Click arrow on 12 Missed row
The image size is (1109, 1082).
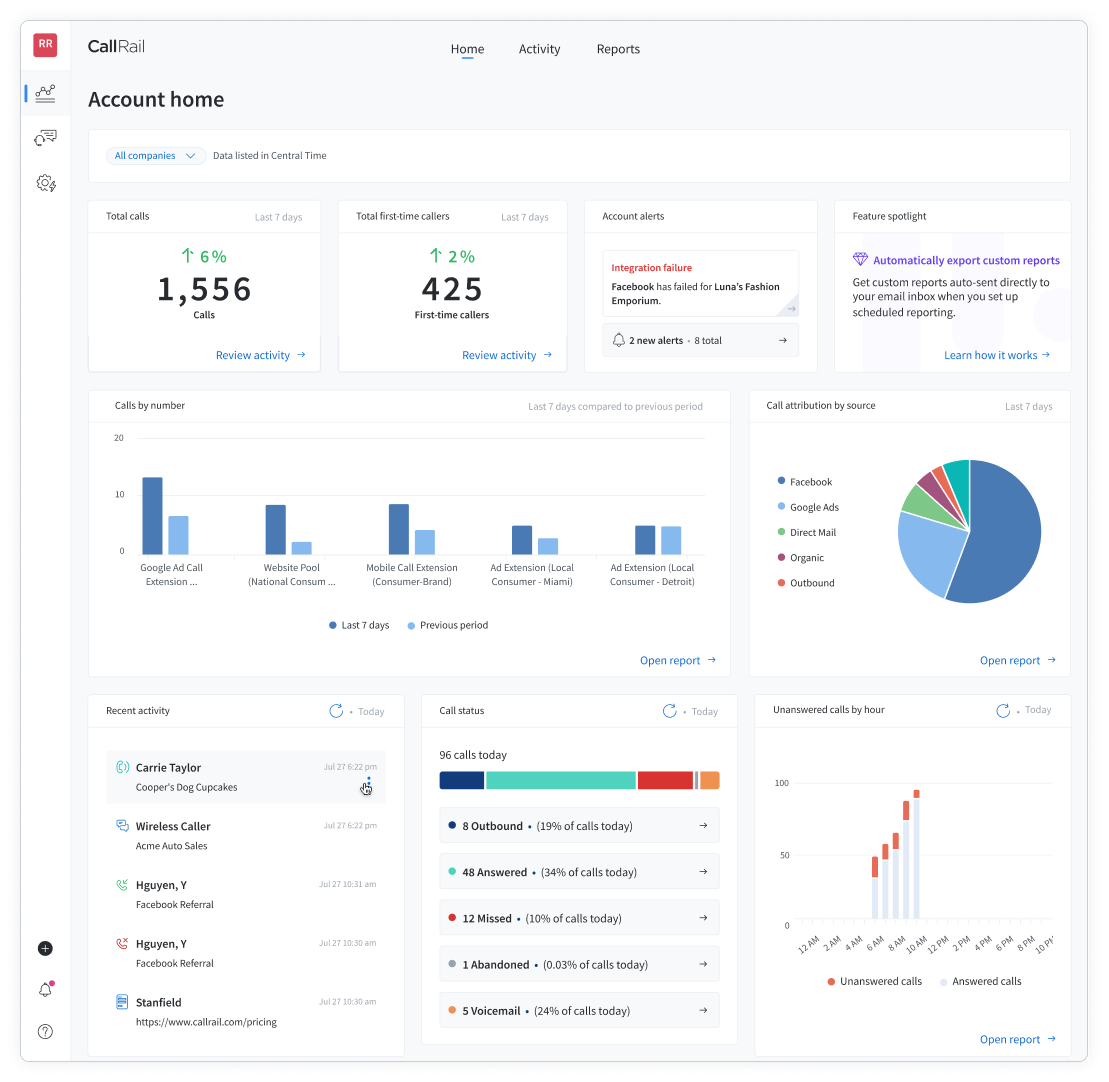pos(703,917)
